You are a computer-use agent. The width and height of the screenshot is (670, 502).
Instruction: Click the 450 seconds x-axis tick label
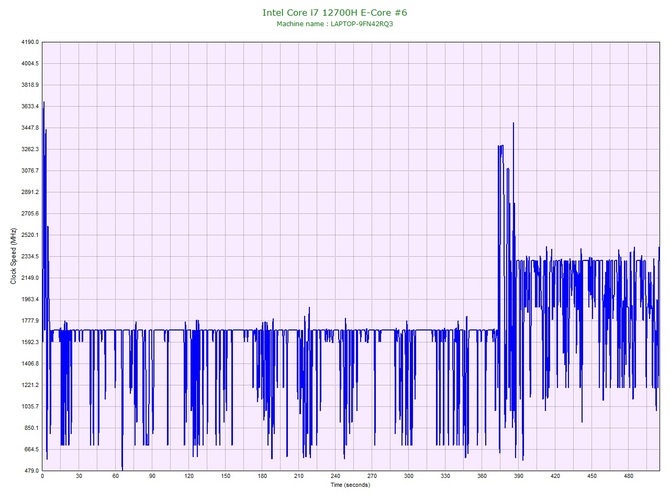592,476
